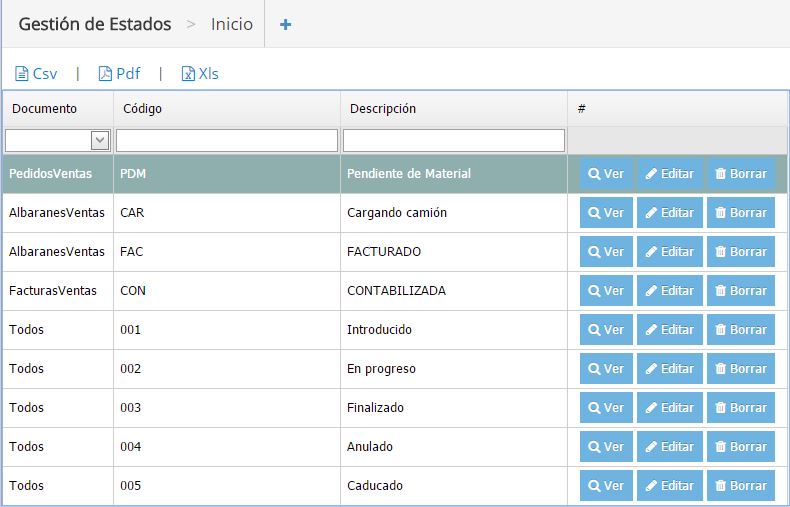Viewport: 790px width, 507px height.
Task: Select the 005 code cell
Action: tap(227, 485)
